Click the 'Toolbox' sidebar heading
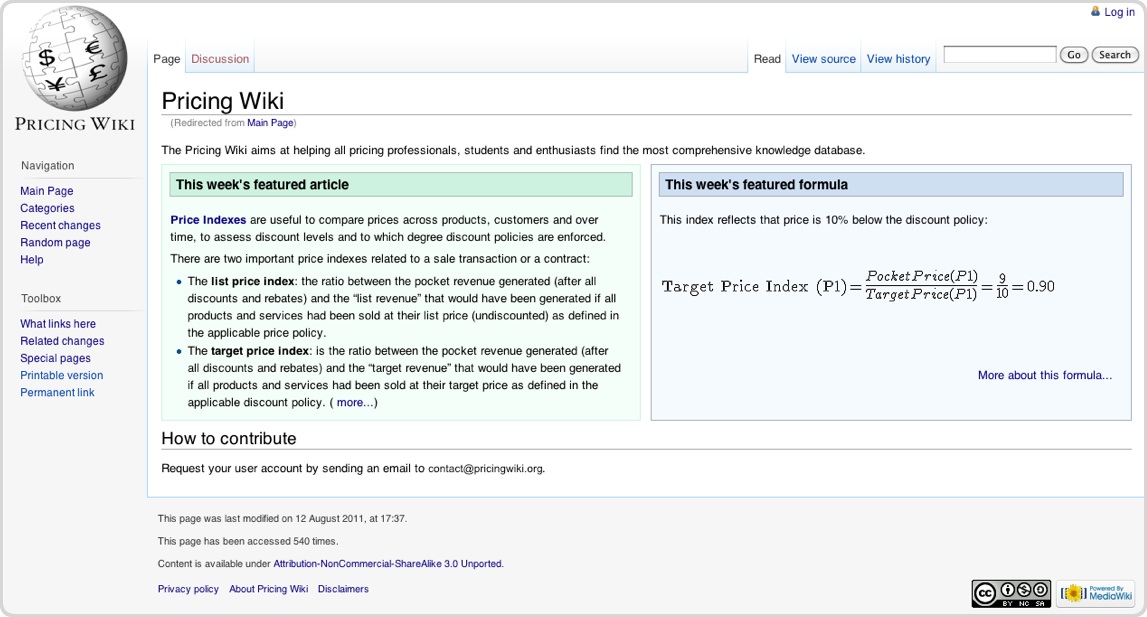The width and height of the screenshot is (1147, 617). click(41, 299)
